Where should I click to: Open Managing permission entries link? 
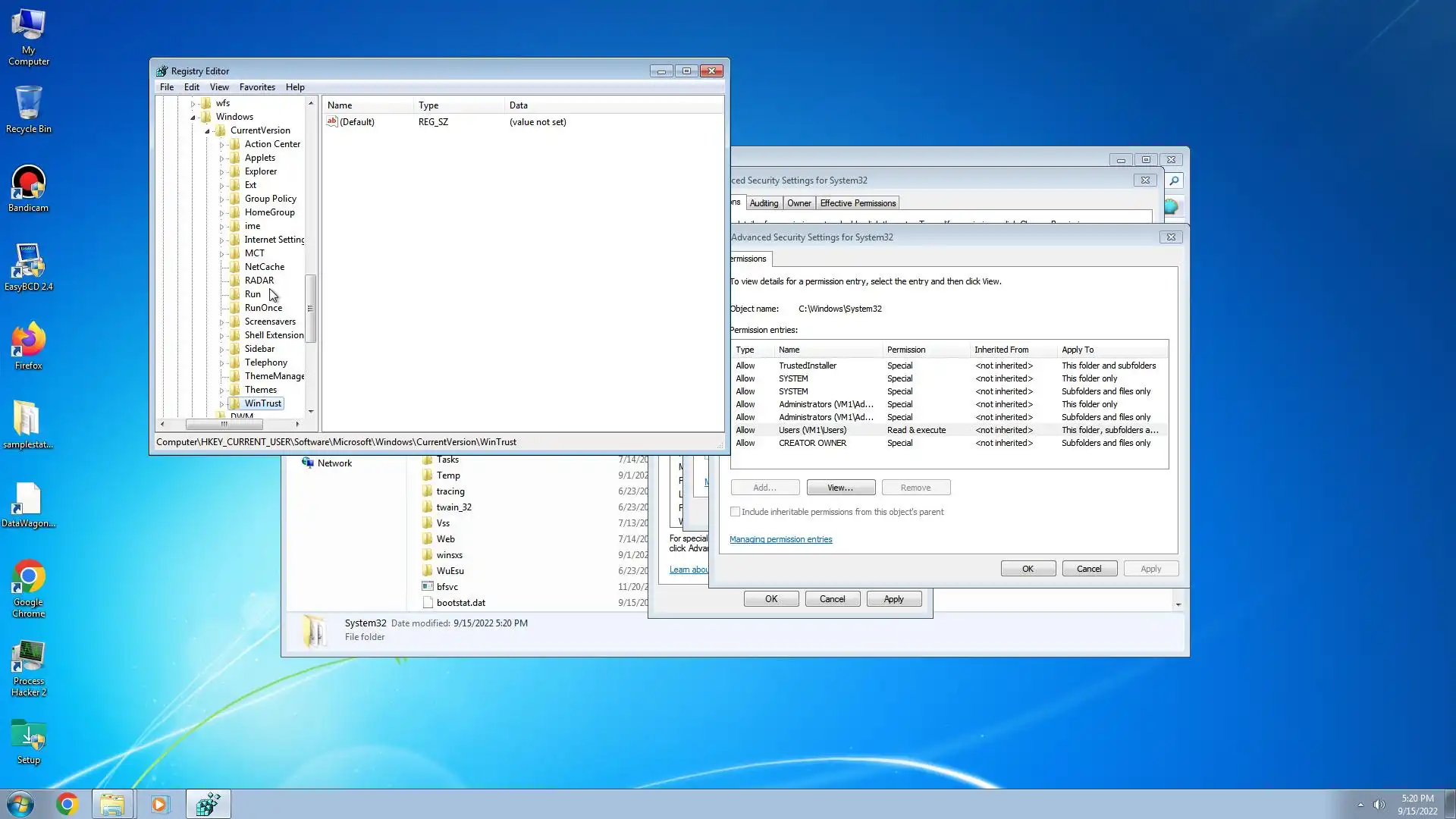coord(780,539)
